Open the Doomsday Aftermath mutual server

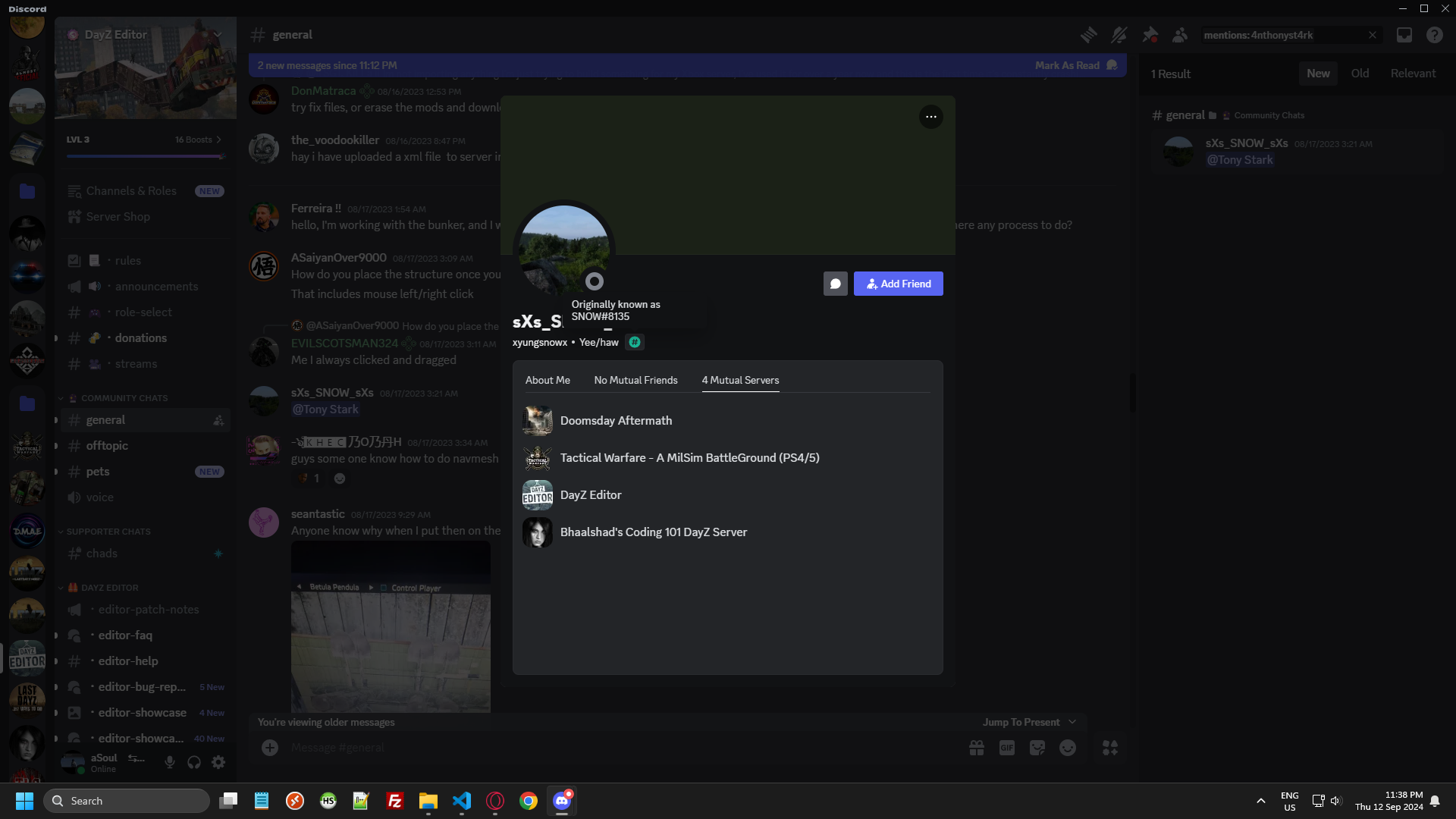[728, 421]
